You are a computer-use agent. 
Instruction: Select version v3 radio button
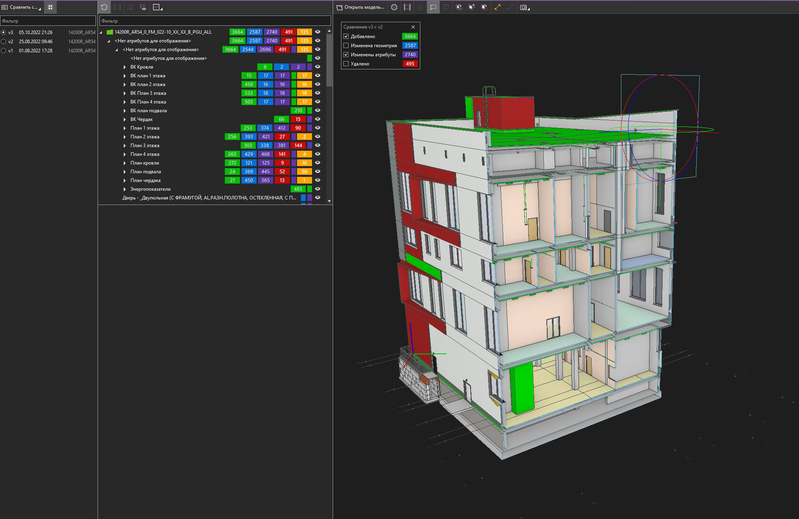pyautogui.click(x=4, y=32)
